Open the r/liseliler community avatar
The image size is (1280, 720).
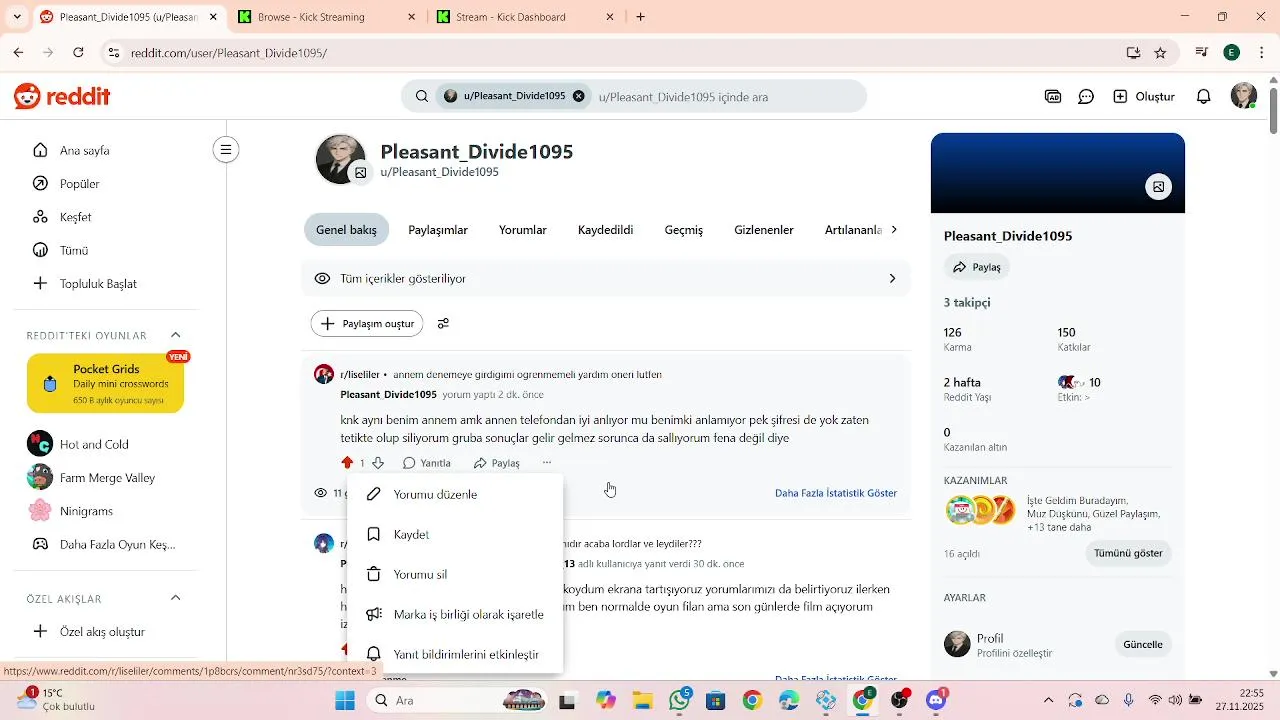[324, 374]
